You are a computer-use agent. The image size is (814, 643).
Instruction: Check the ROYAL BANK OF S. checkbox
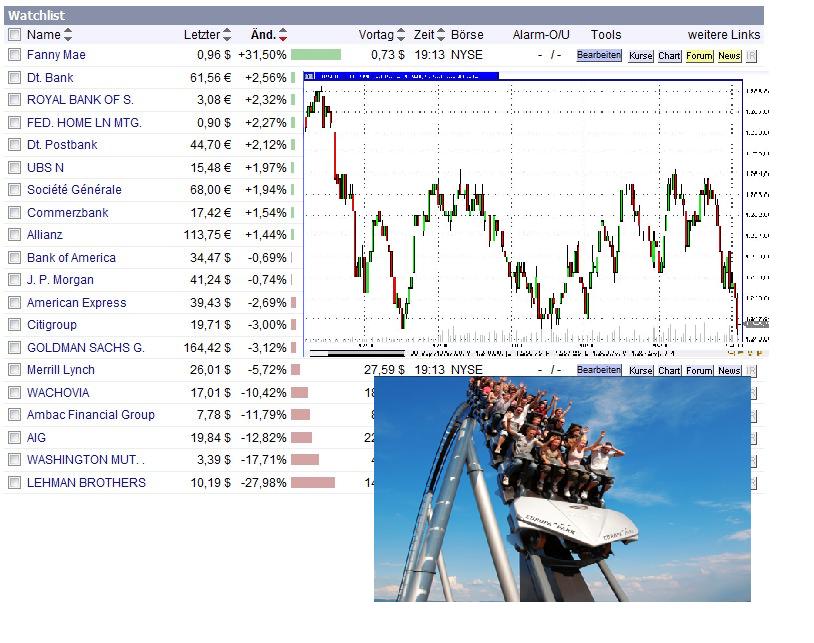pyautogui.click(x=15, y=100)
